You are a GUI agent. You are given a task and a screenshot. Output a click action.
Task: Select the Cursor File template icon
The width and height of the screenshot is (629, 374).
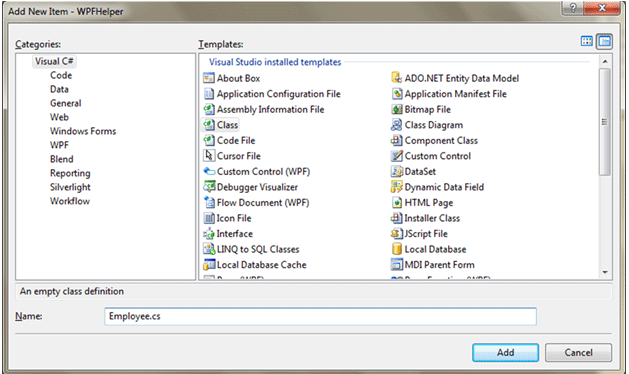click(x=209, y=156)
